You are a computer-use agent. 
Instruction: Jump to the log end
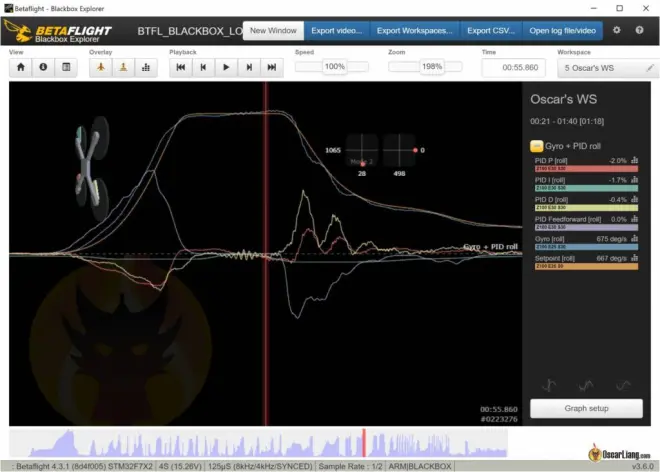[x=272, y=67]
